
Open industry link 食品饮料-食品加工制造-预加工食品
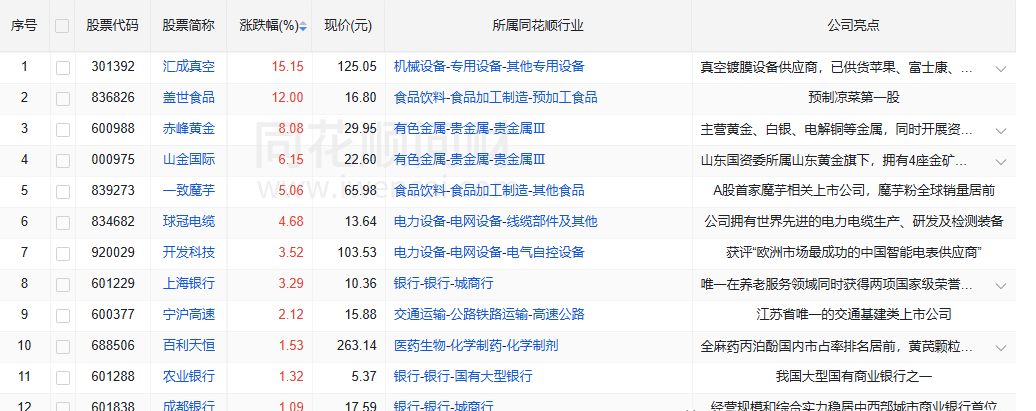coord(496,98)
